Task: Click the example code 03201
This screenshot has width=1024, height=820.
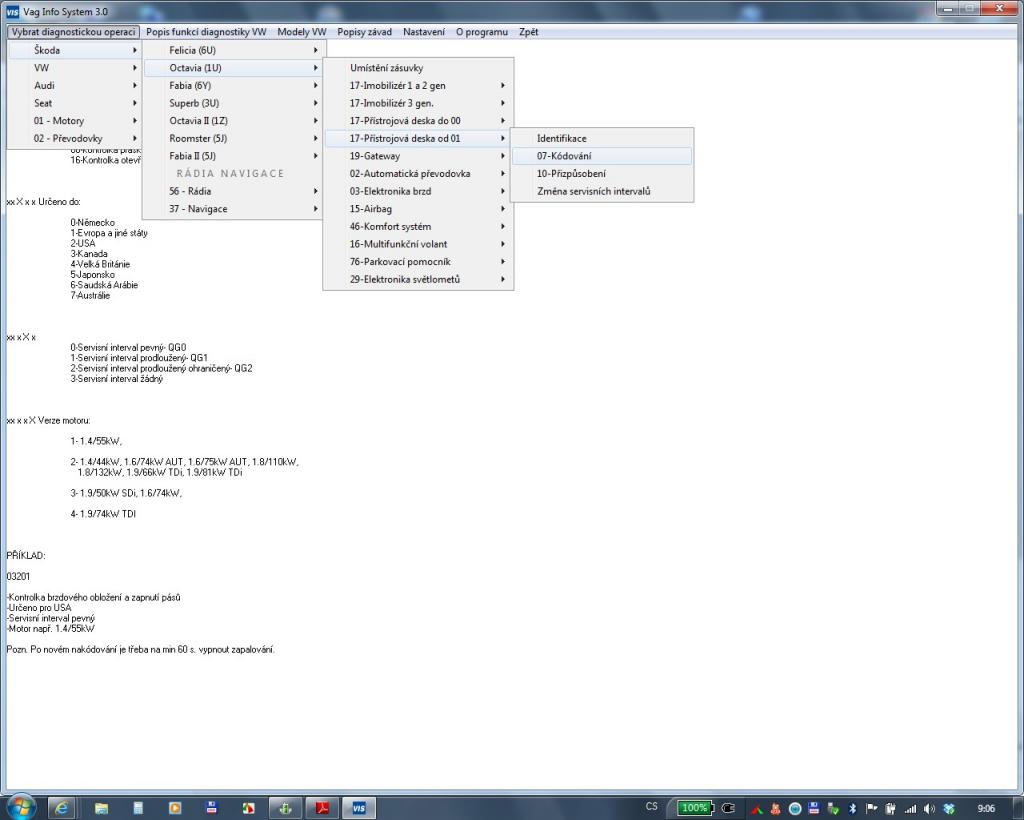Action: [x=18, y=576]
